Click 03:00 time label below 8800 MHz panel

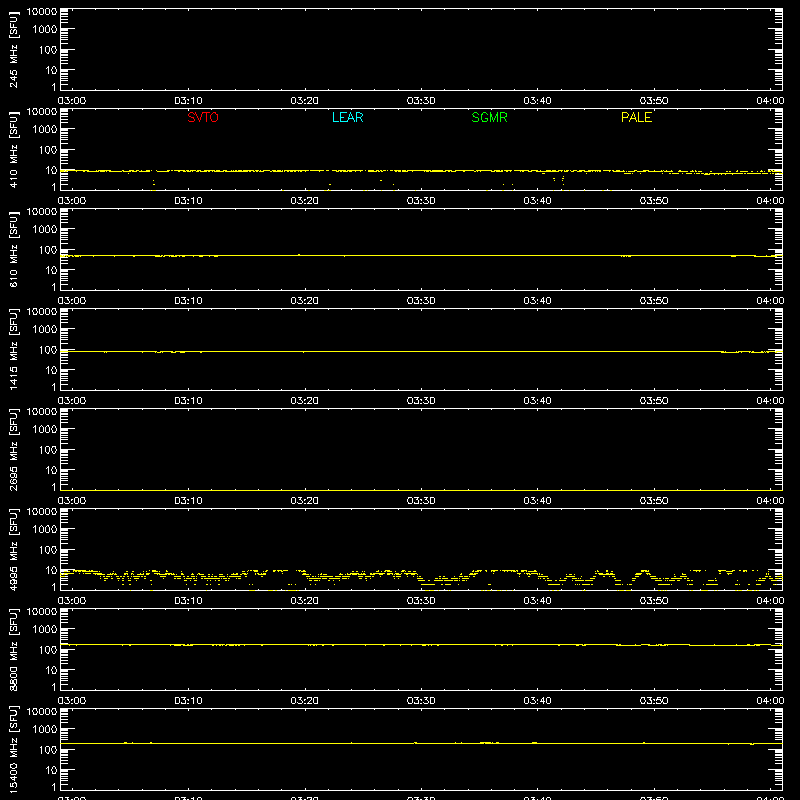(72, 701)
